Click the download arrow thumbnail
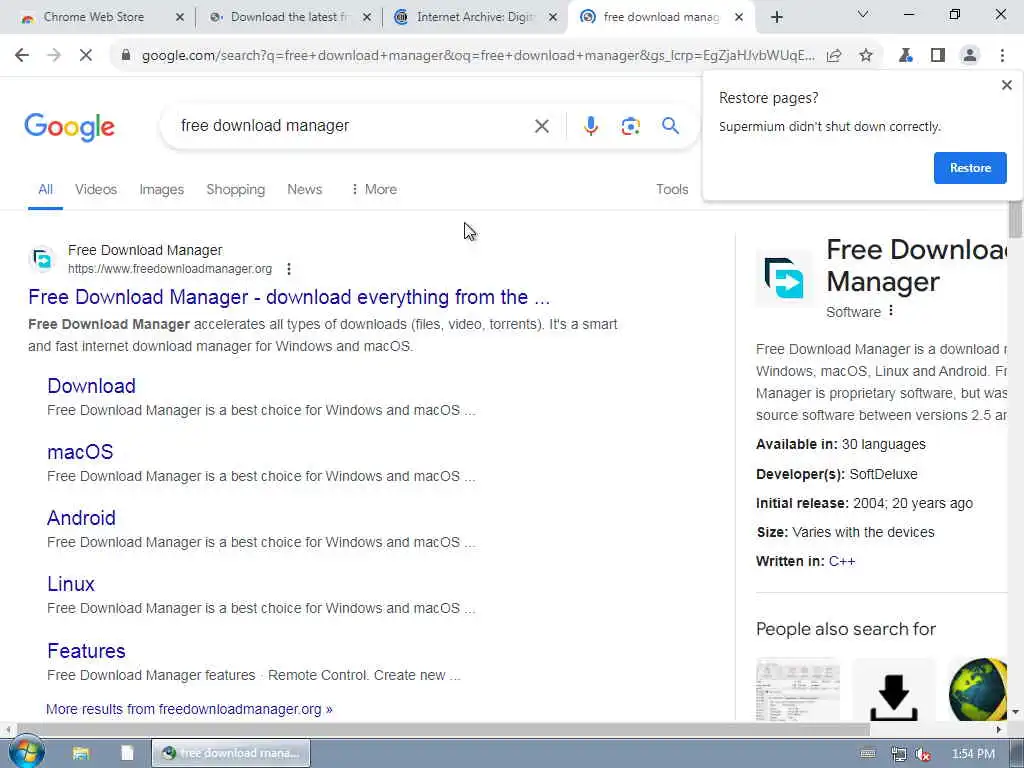This screenshot has height=768, width=1024. 893,691
